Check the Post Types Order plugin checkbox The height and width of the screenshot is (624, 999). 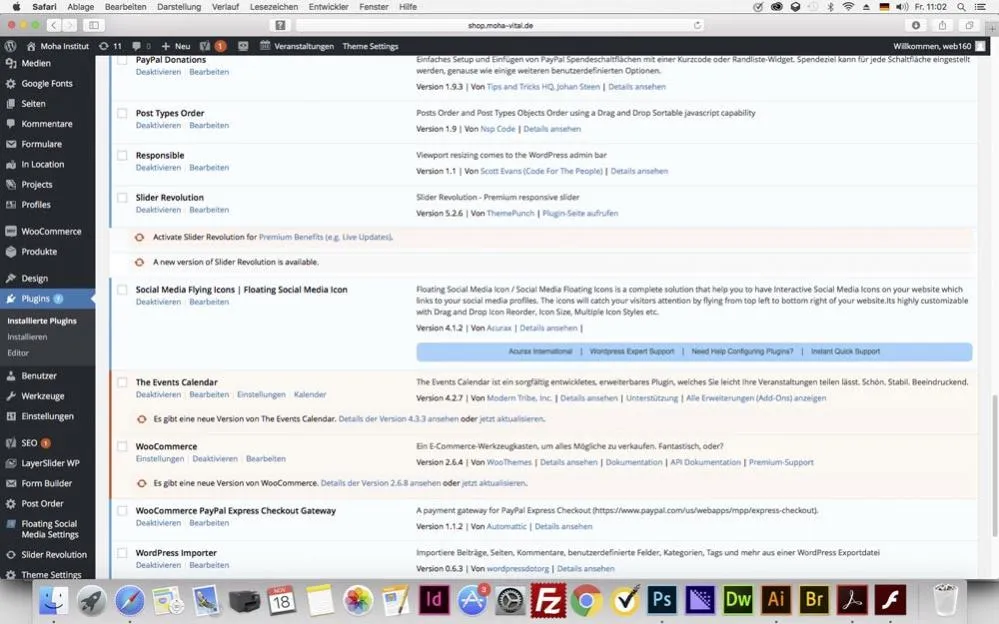point(122,113)
